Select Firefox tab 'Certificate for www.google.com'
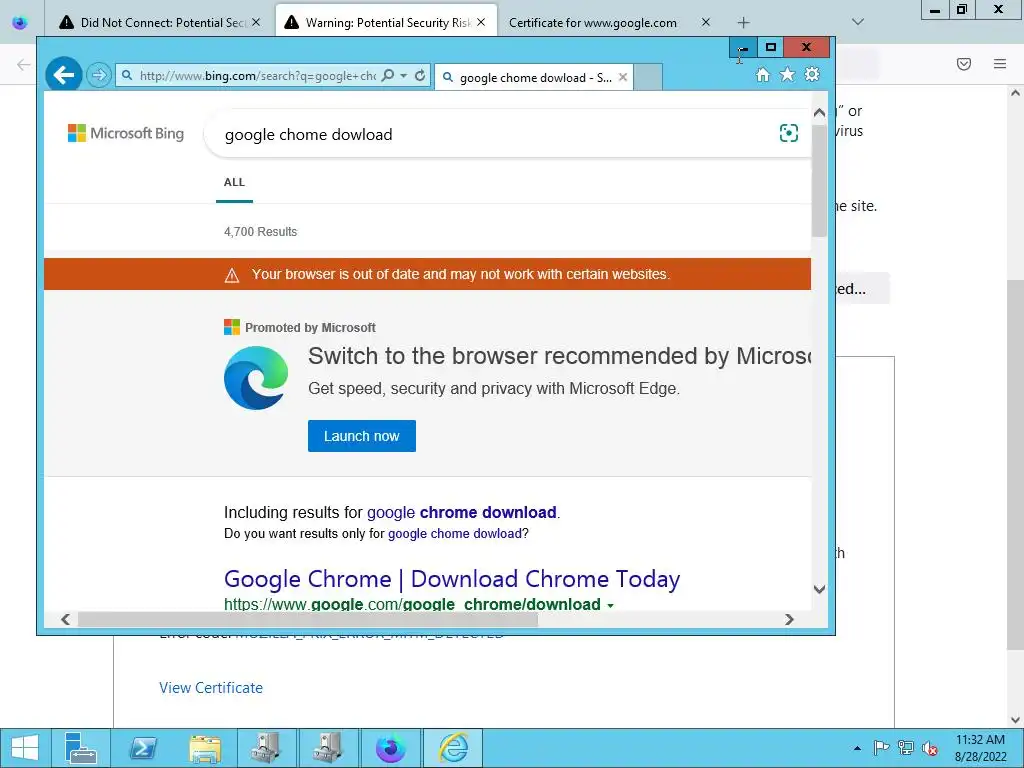This screenshot has height=768, width=1024. coord(592,23)
